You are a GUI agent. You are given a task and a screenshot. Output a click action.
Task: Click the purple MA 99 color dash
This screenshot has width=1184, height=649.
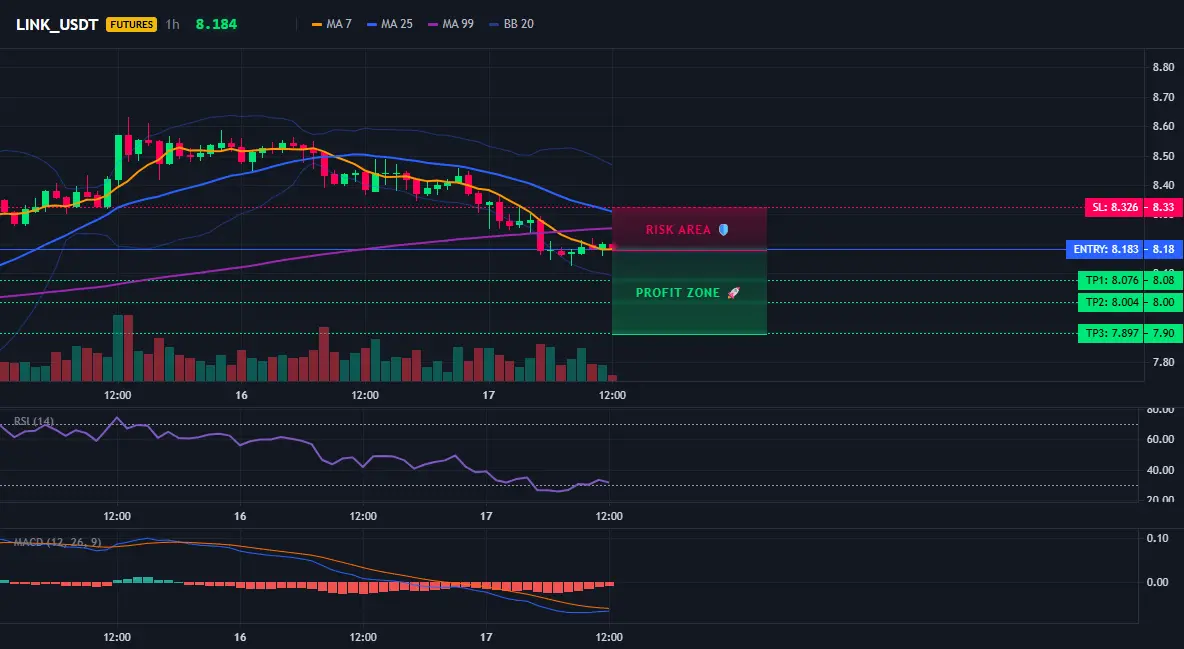click(433, 24)
